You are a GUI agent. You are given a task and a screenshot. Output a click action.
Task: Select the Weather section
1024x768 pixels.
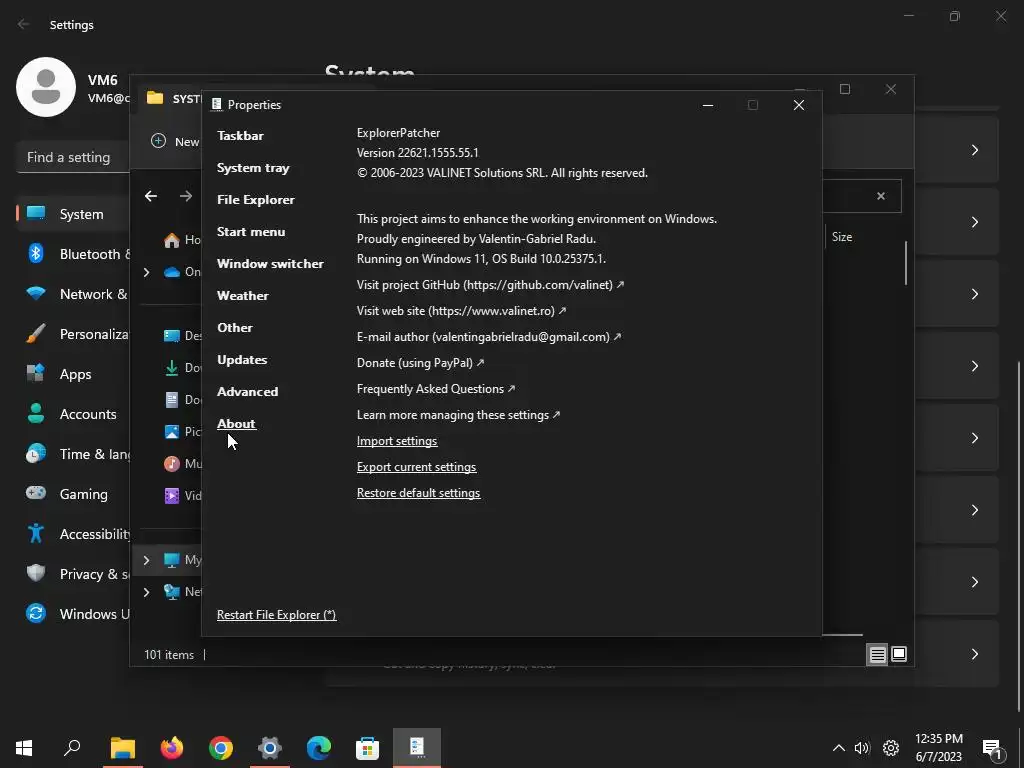coord(242,296)
